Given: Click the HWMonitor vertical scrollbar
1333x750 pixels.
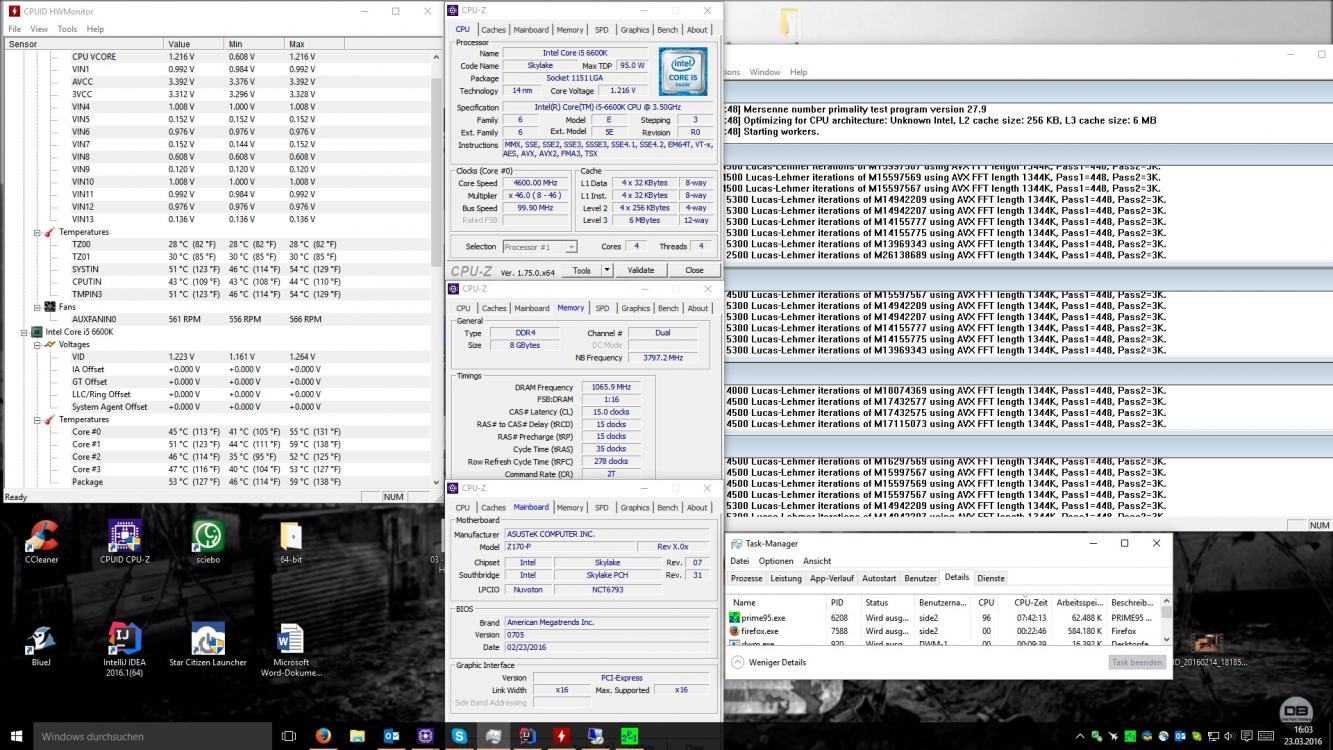Looking at the screenshot, I should point(436,270).
